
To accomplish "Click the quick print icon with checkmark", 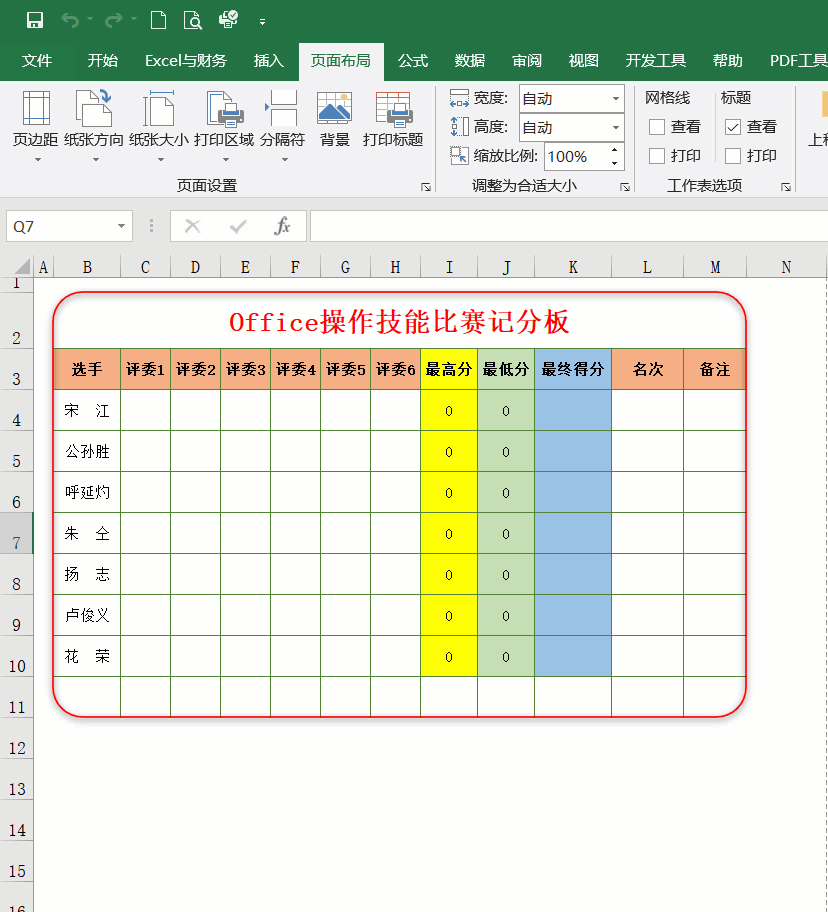I will (229, 19).
